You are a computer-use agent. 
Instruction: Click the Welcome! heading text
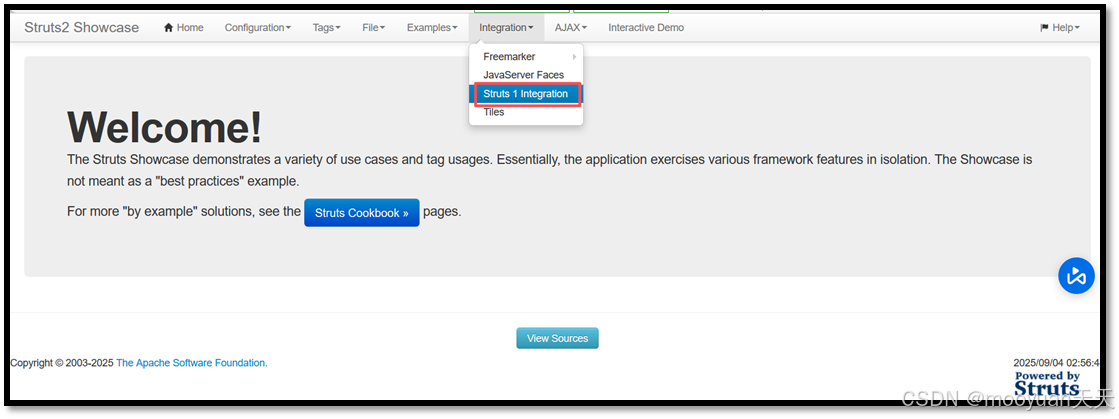tap(164, 128)
